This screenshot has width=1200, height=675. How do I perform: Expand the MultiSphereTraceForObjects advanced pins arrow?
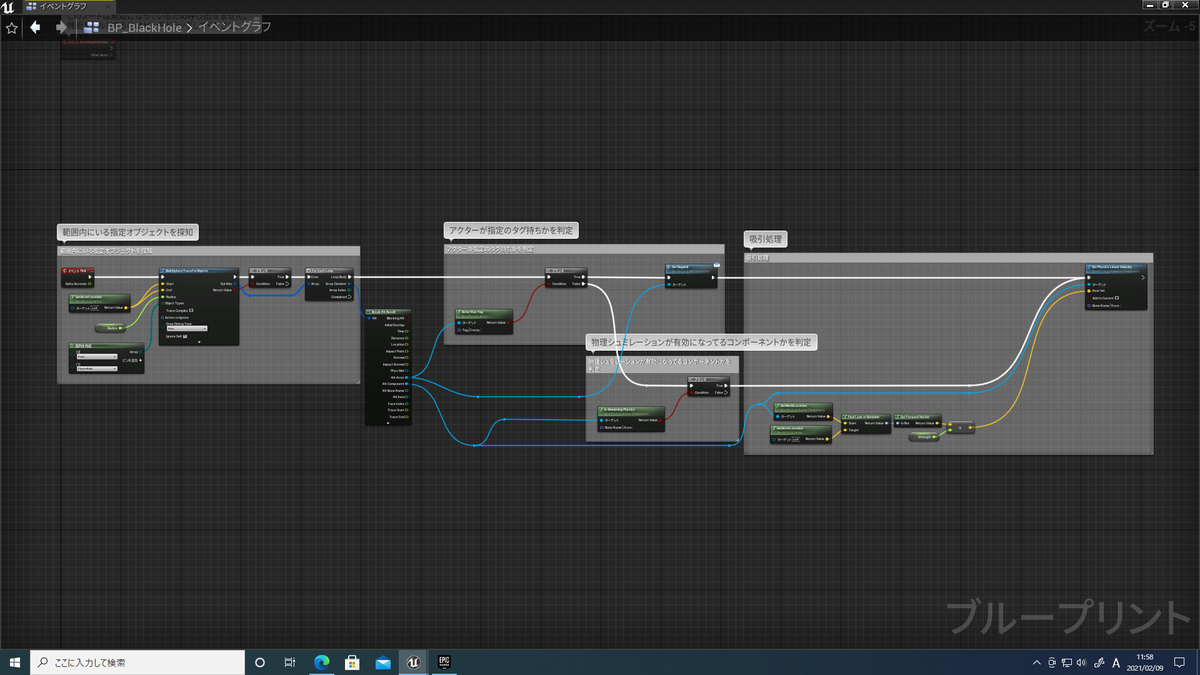[199, 342]
